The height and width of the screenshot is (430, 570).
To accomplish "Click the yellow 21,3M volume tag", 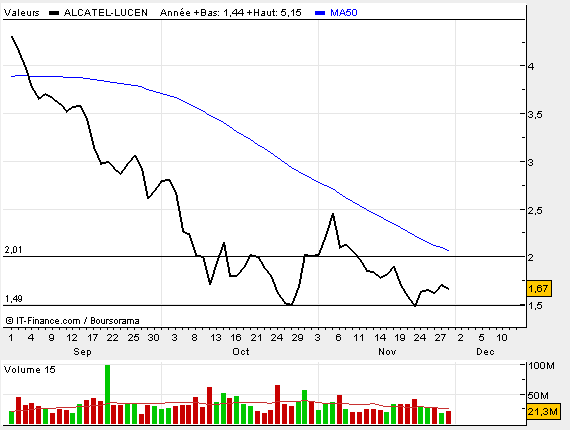I will pyautogui.click(x=542, y=412).
